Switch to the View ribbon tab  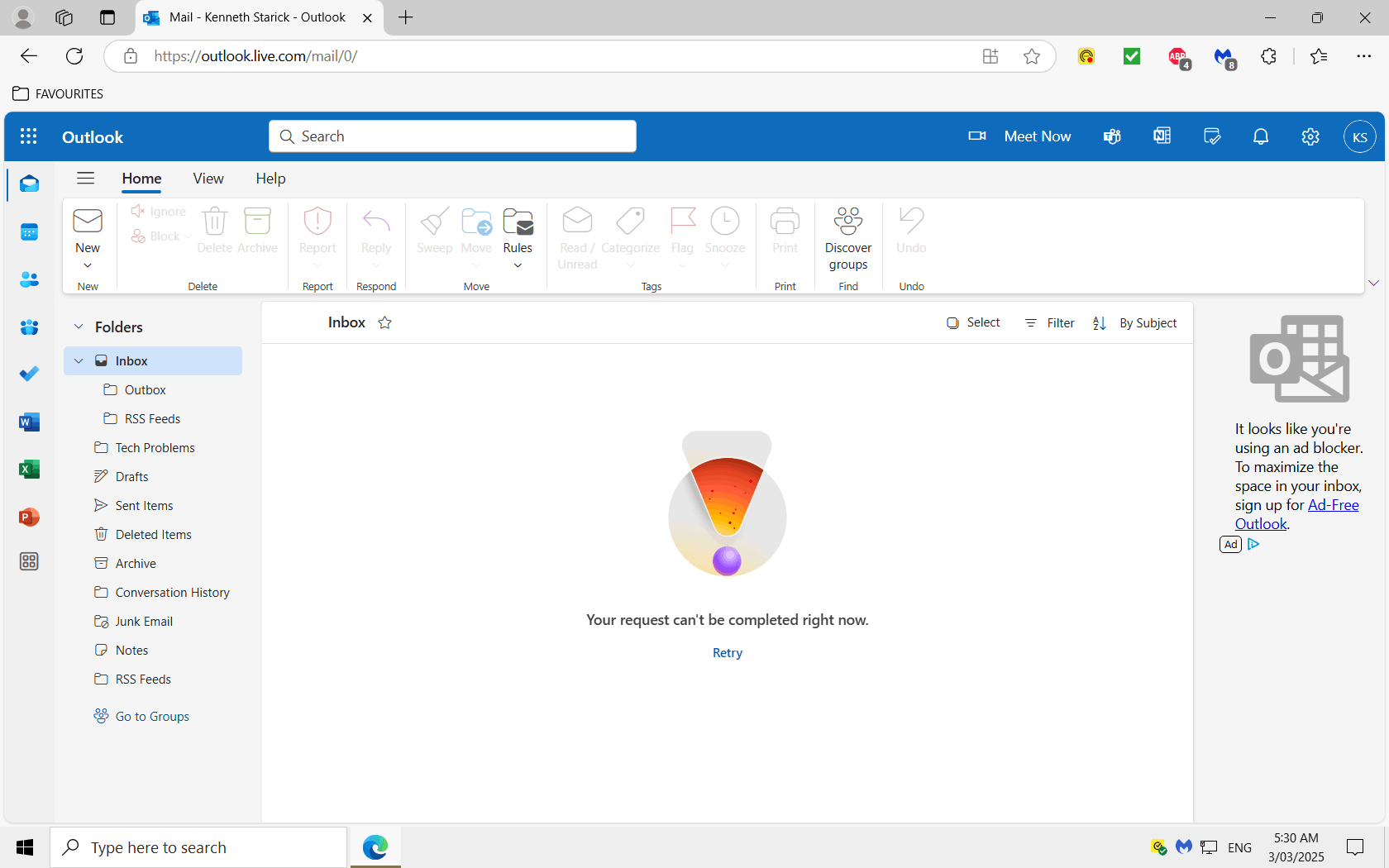(208, 179)
